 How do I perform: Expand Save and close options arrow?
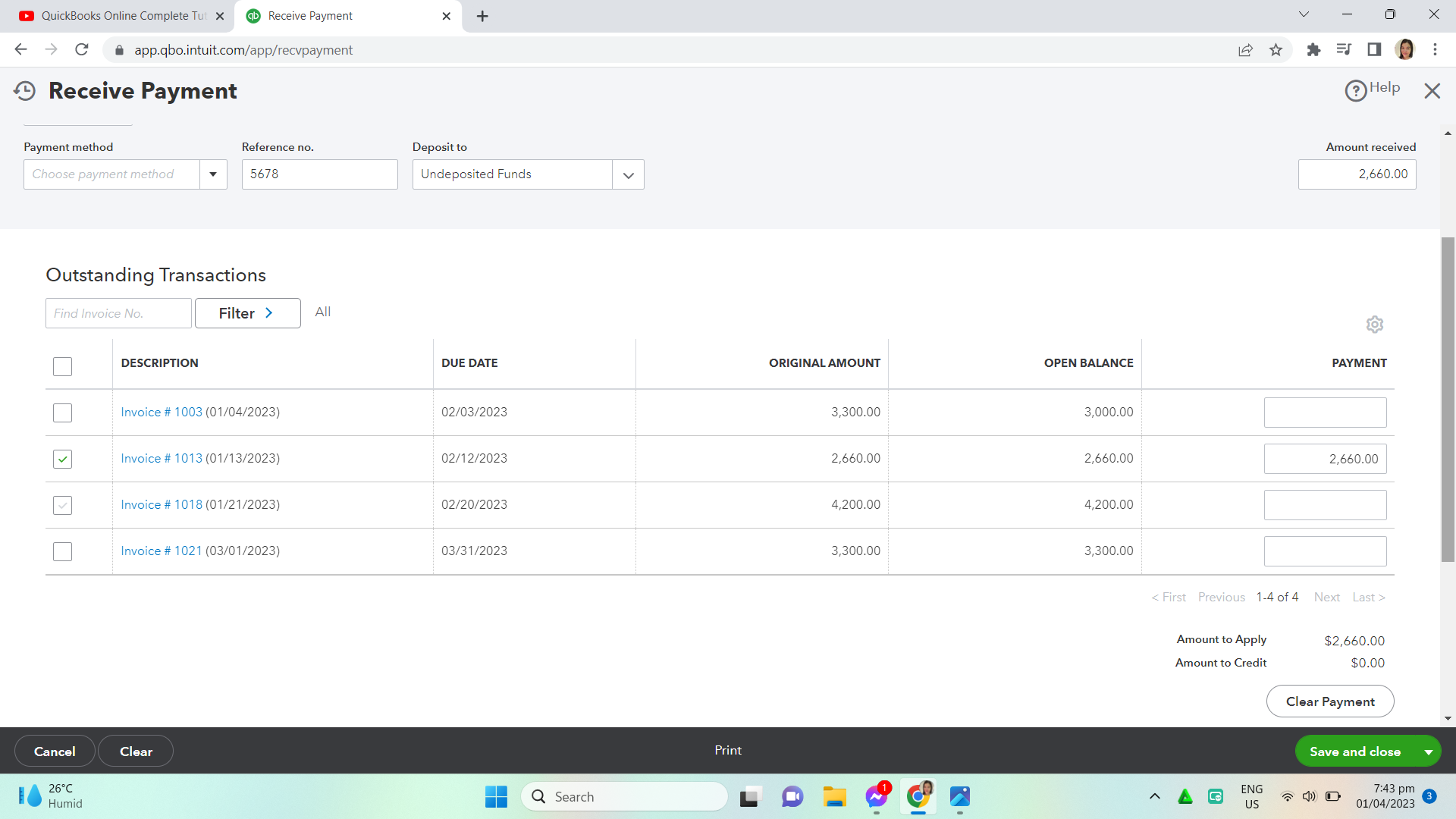1428,752
